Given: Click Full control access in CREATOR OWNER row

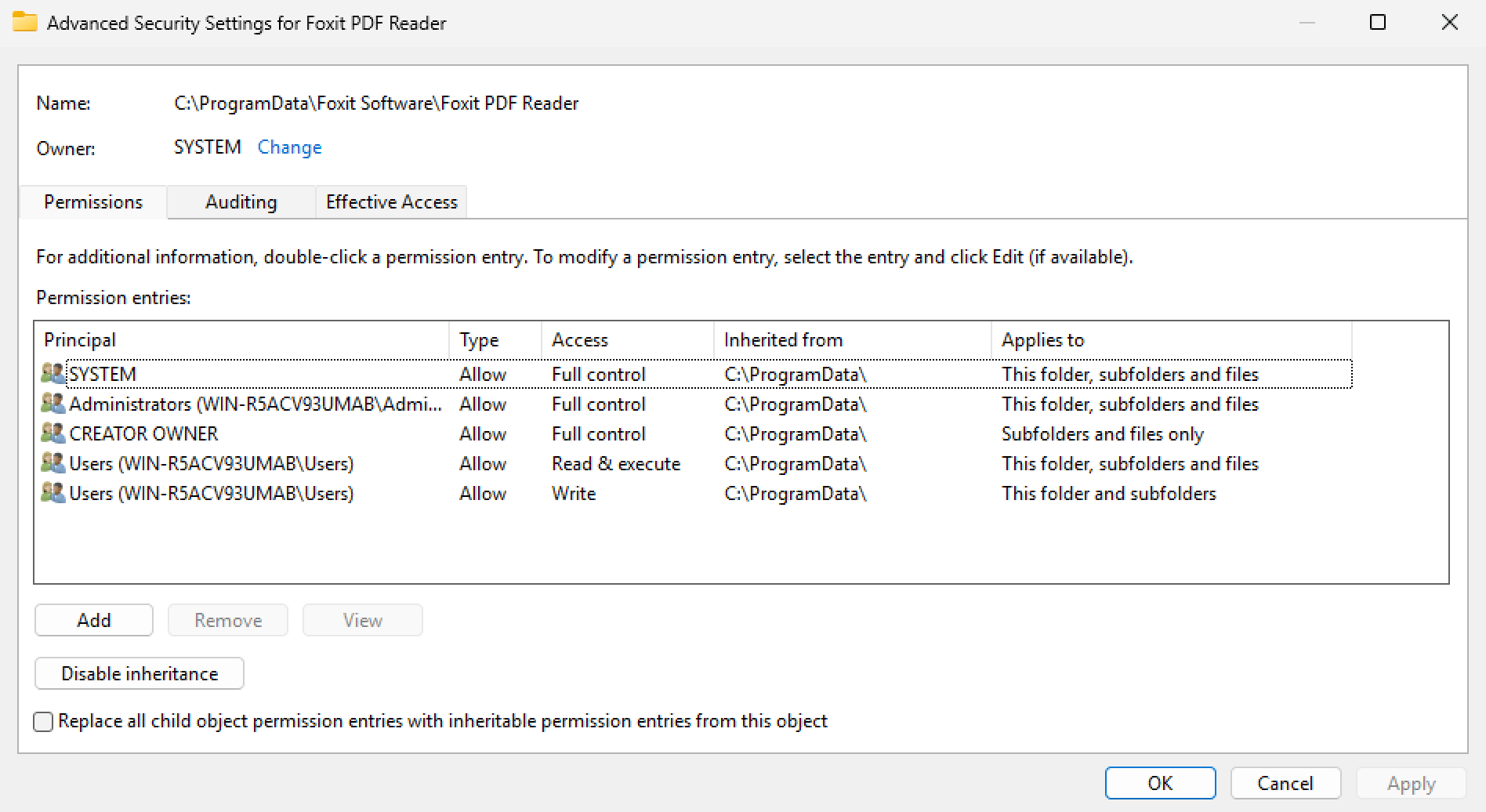Looking at the screenshot, I should coord(599,433).
